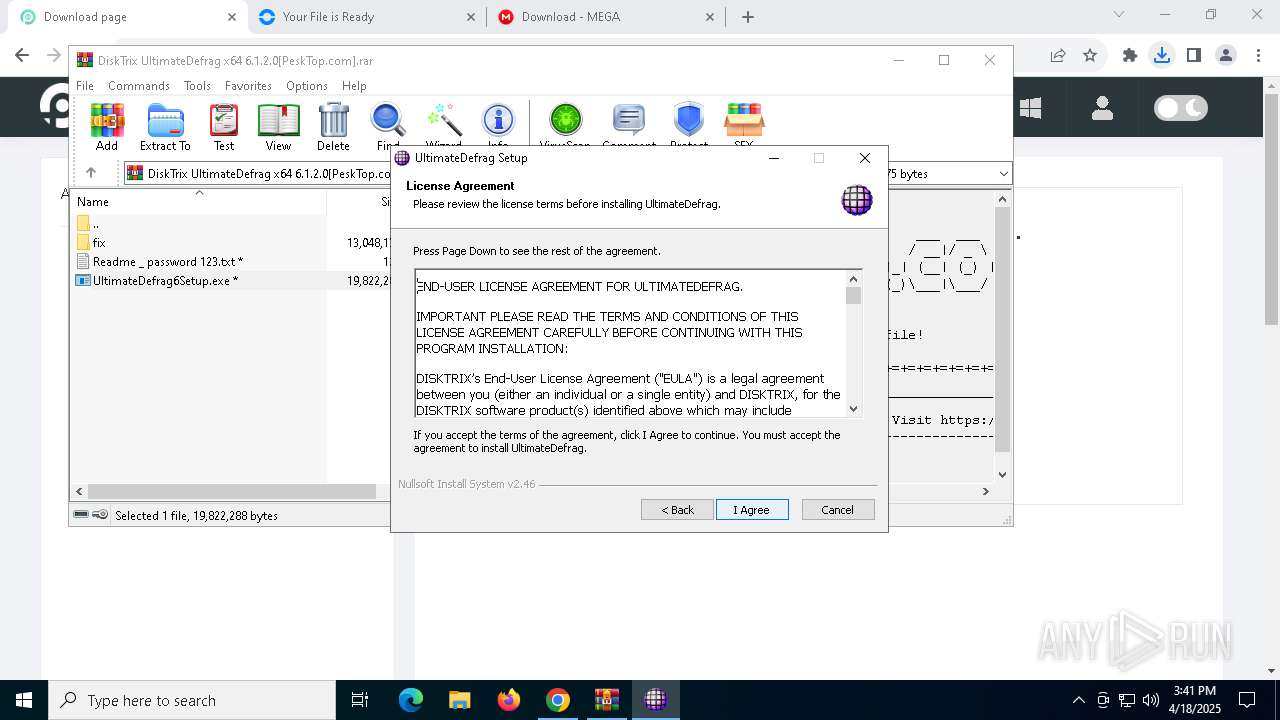The width and height of the screenshot is (1280, 720).
Task: Click the Add icon in WinRAR toolbar
Action: pos(107,127)
